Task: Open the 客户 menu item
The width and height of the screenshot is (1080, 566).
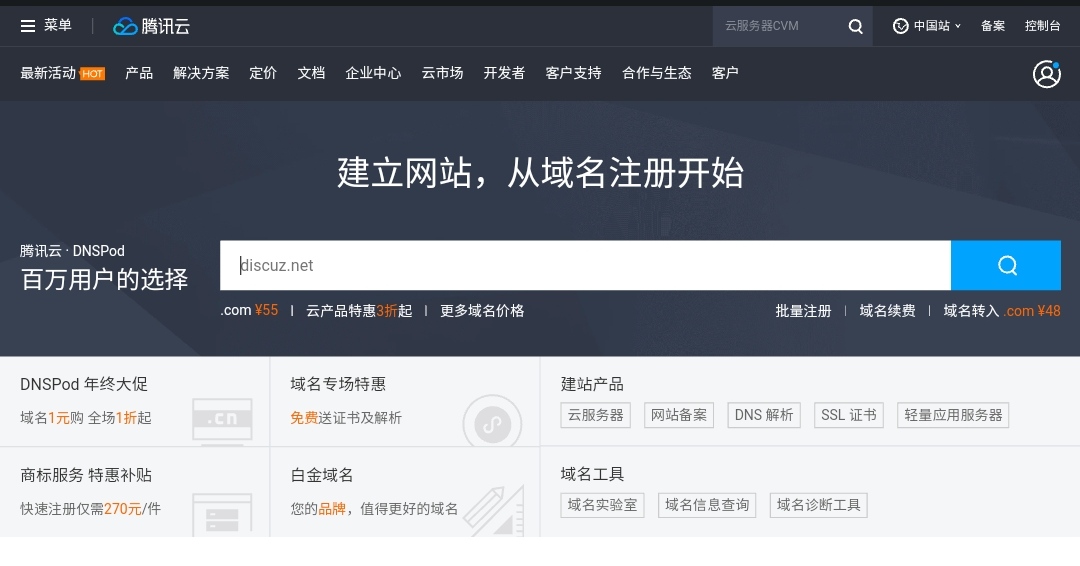Action: (725, 73)
